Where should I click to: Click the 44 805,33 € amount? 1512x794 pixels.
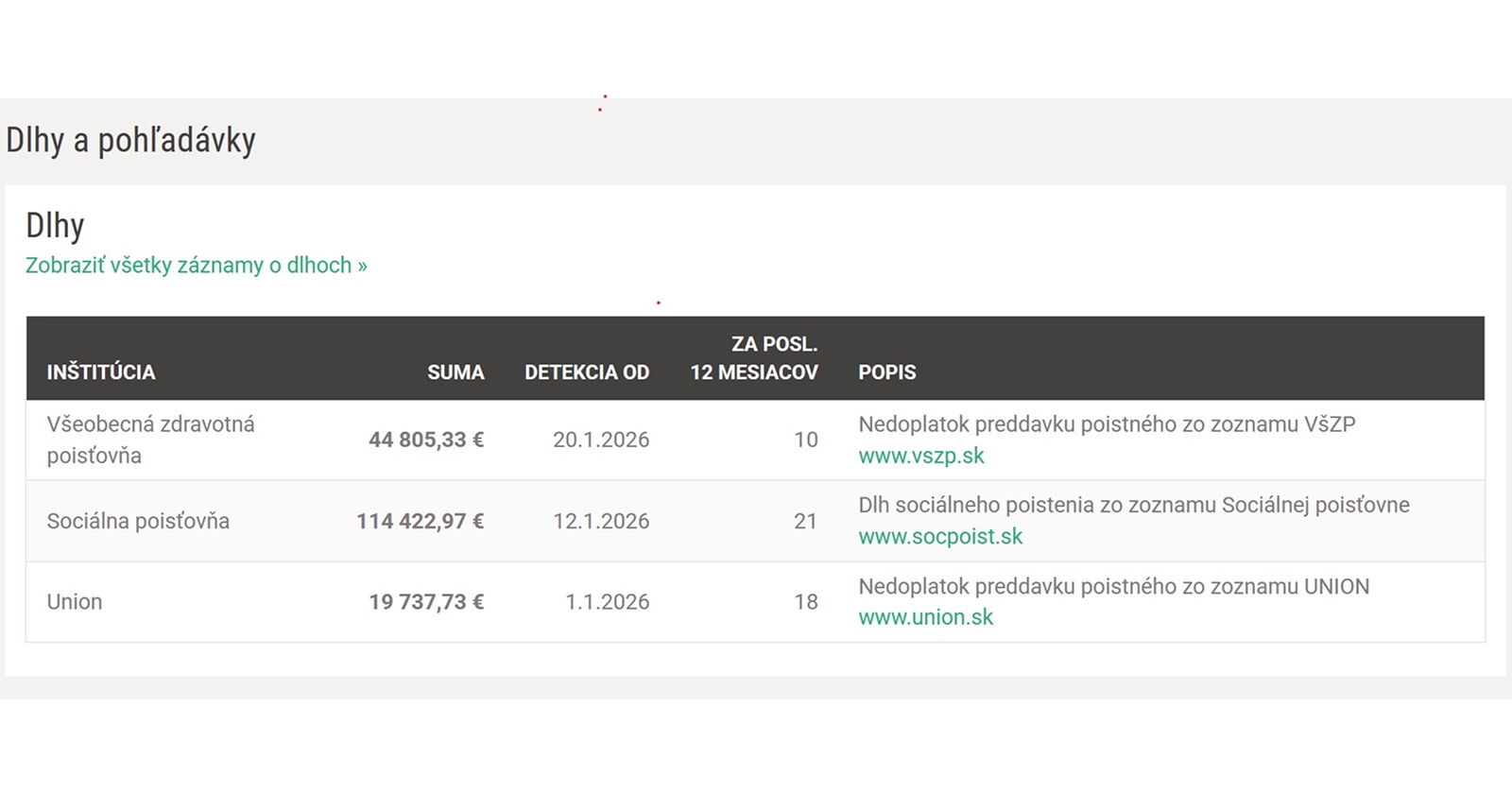pyautogui.click(x=426, y=440)
